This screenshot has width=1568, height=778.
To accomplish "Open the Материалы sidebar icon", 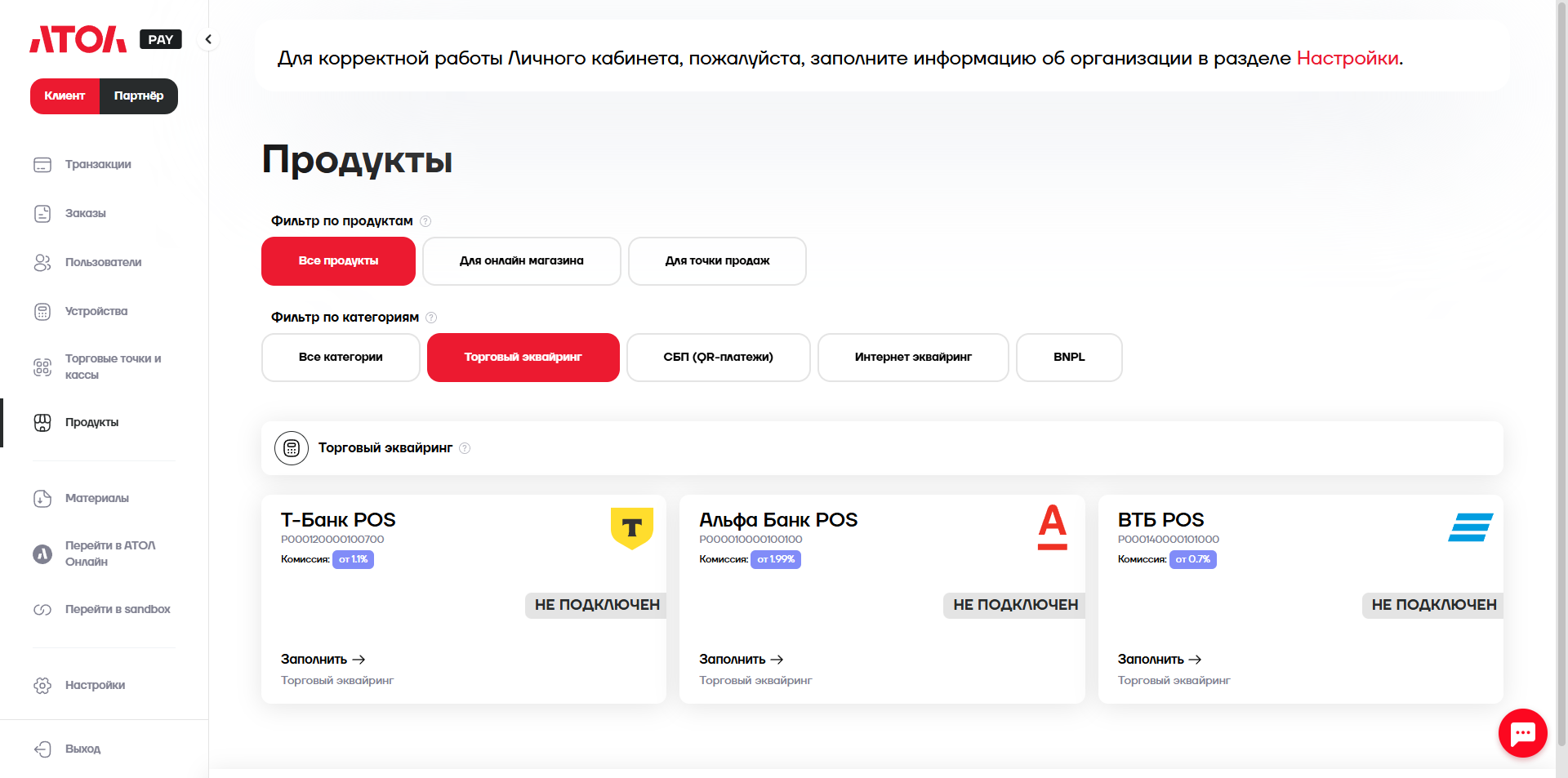I will coord(42,499).
